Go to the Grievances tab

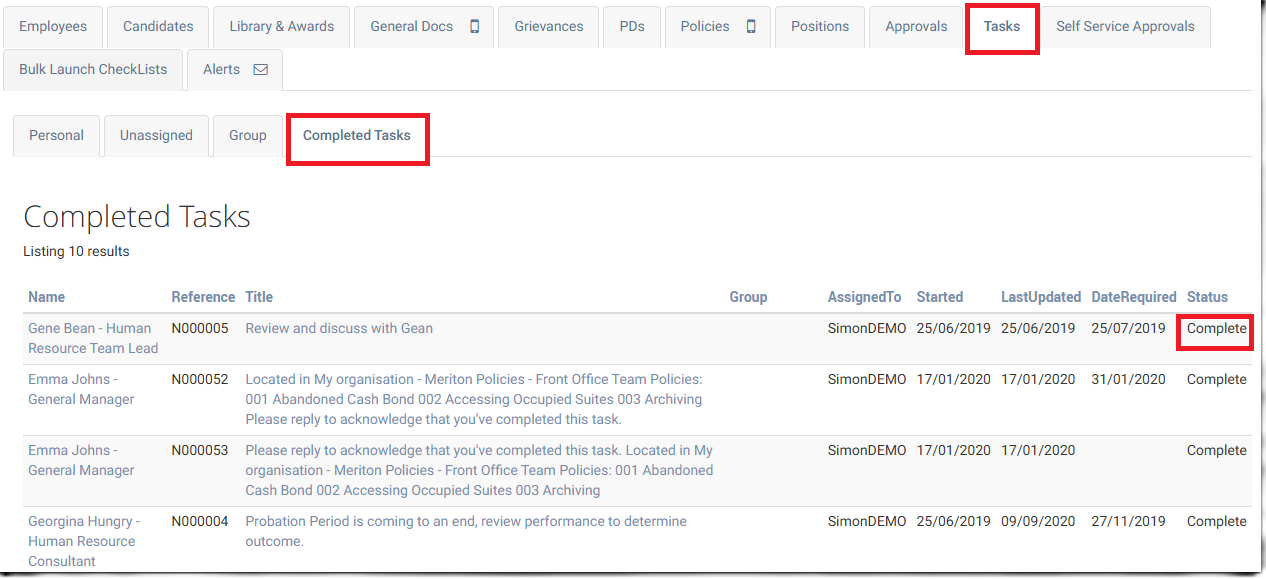[549, 27]
